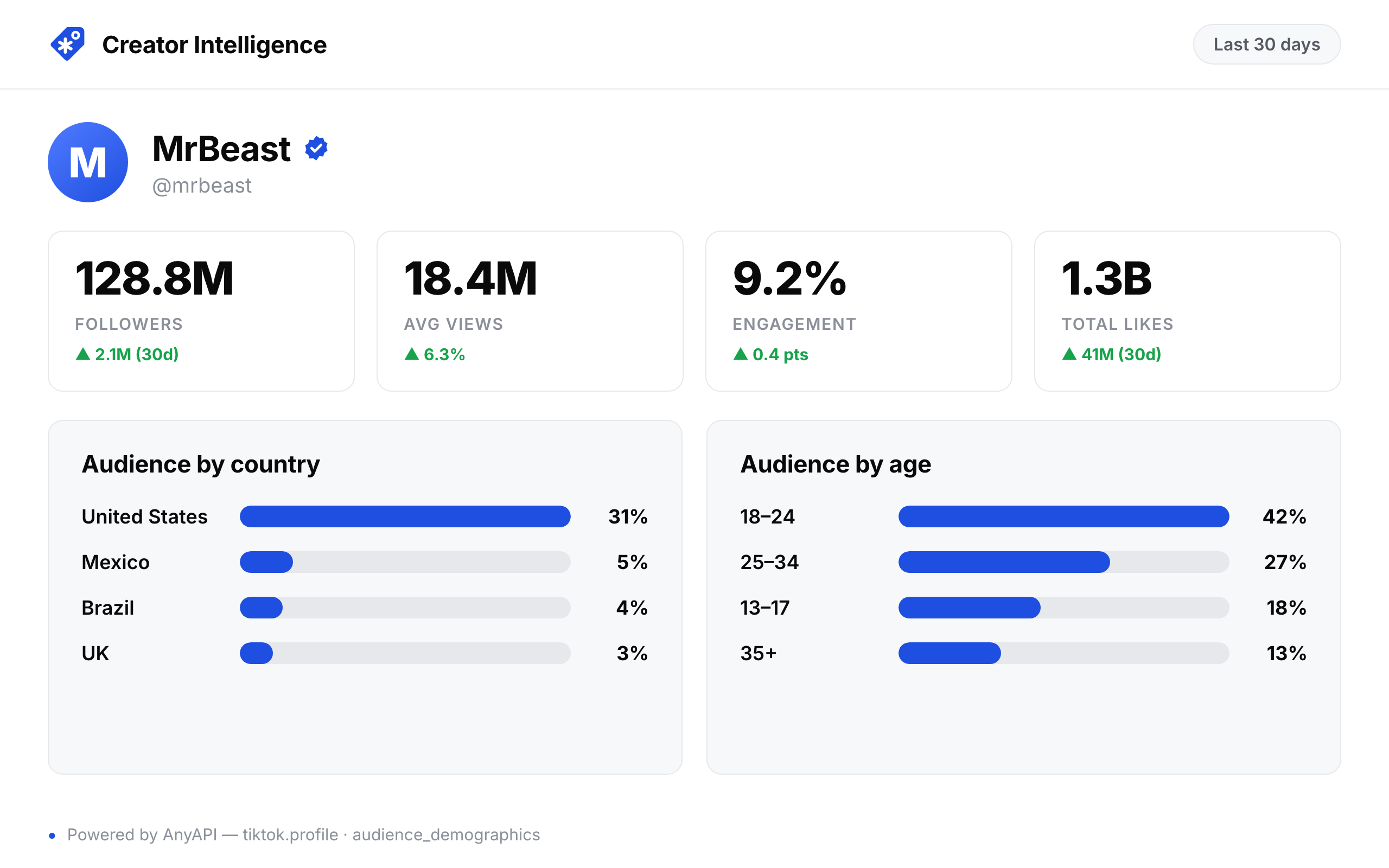Click the 2.1M (30d) follower growth text

tap(137, 354)
